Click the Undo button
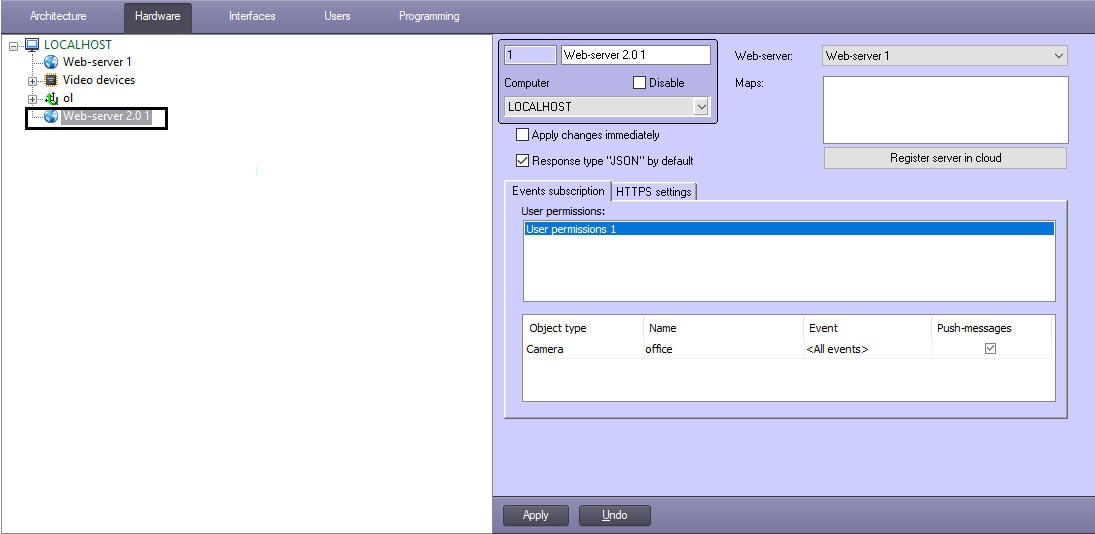Screen dimensions: 1095x534 tap(615, 515)
